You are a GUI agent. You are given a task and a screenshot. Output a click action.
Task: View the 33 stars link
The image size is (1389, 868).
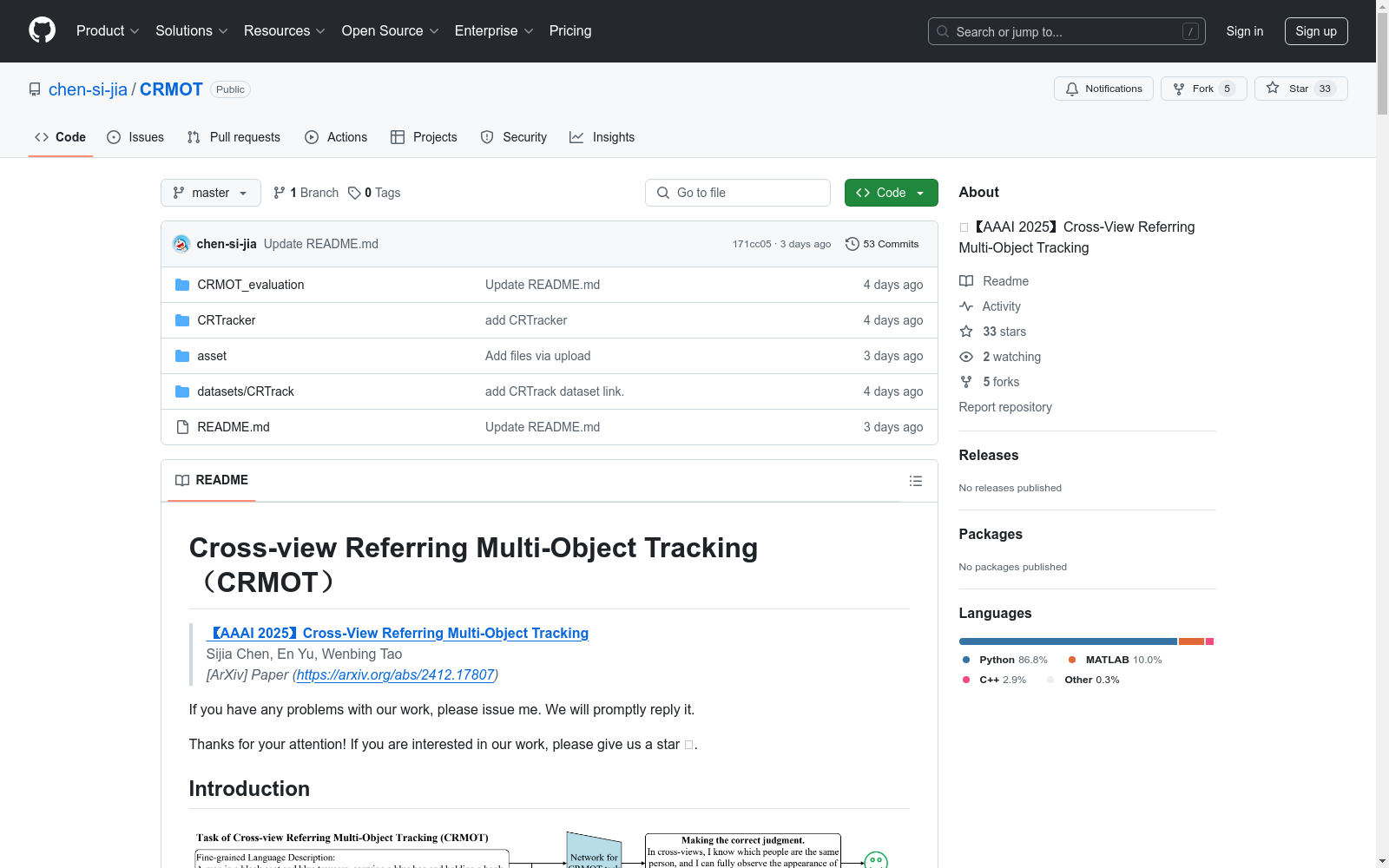[x=993, y=332]
